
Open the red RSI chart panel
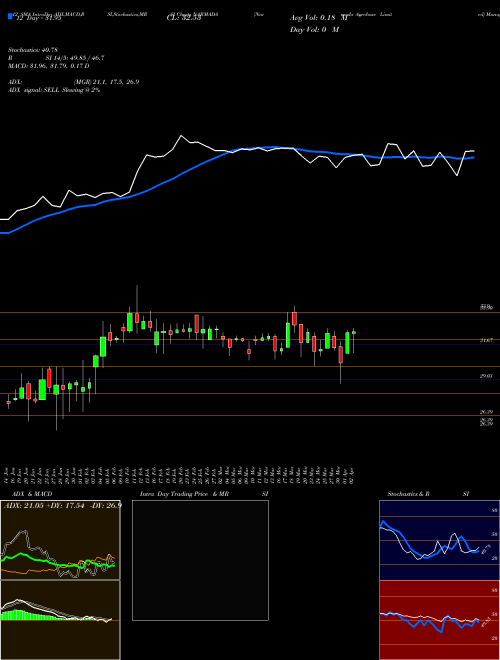439,620
